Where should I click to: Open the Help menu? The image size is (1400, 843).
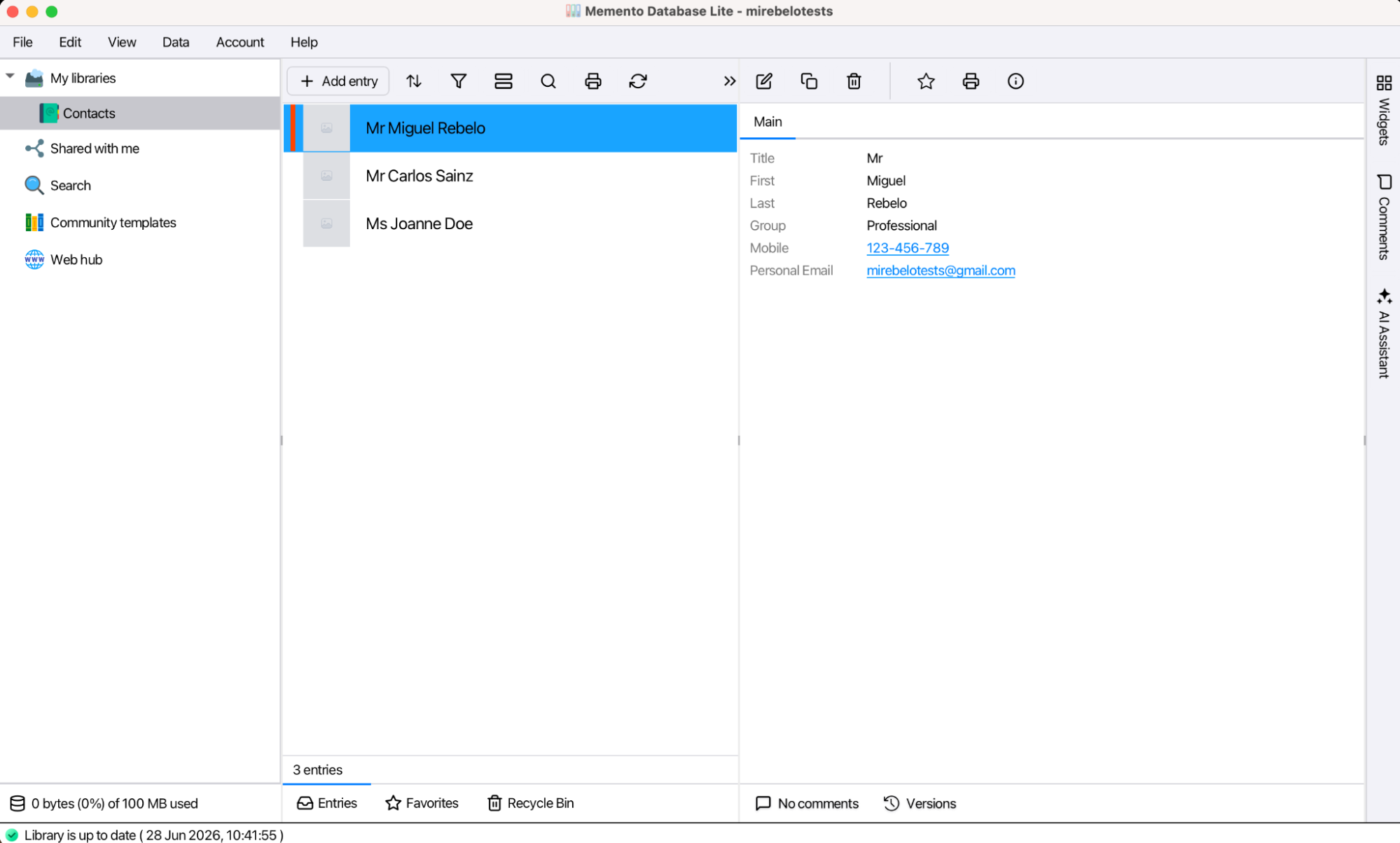tap(304, 42)
